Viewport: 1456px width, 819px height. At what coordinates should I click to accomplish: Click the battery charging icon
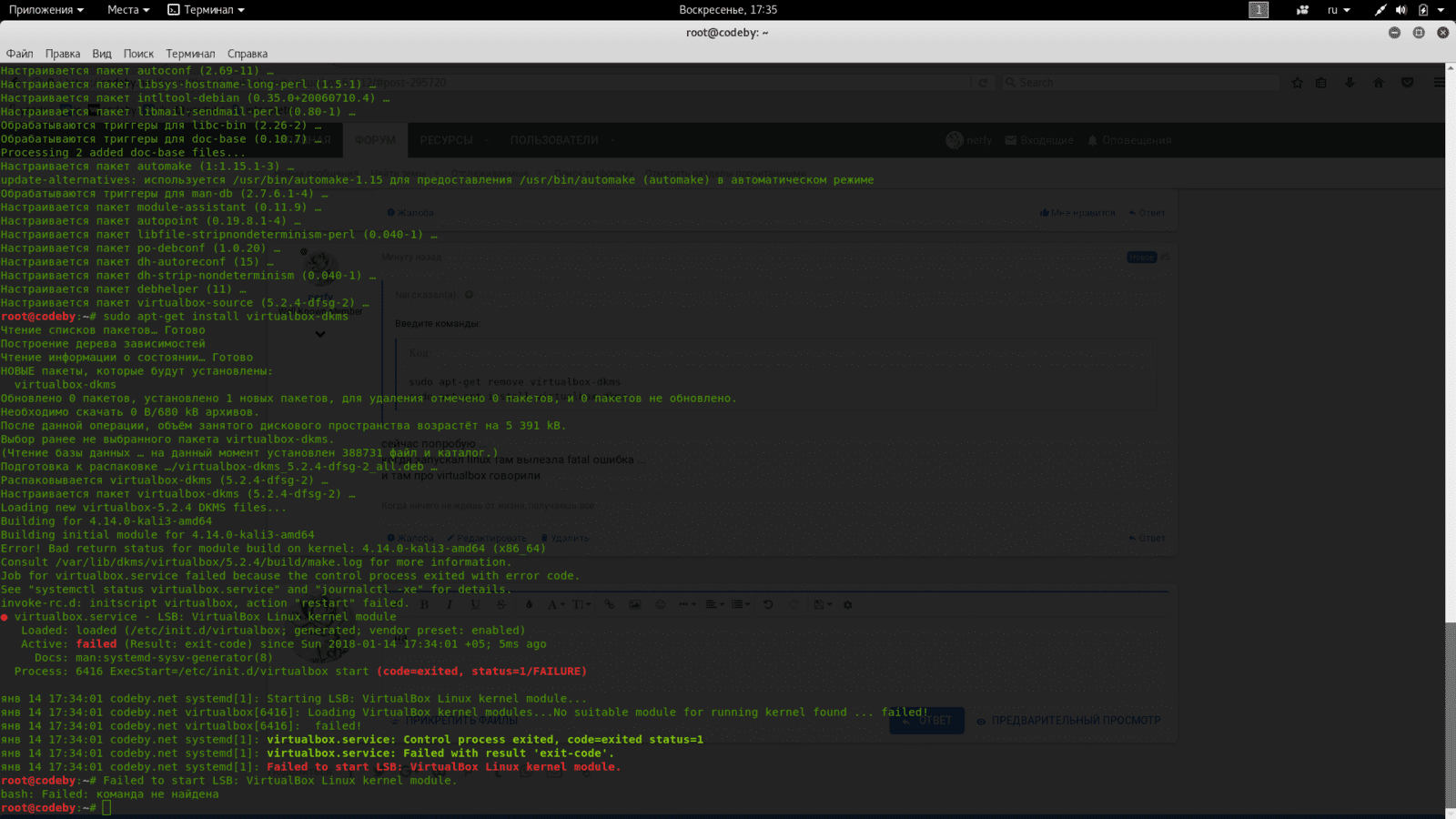[1422, 10]
